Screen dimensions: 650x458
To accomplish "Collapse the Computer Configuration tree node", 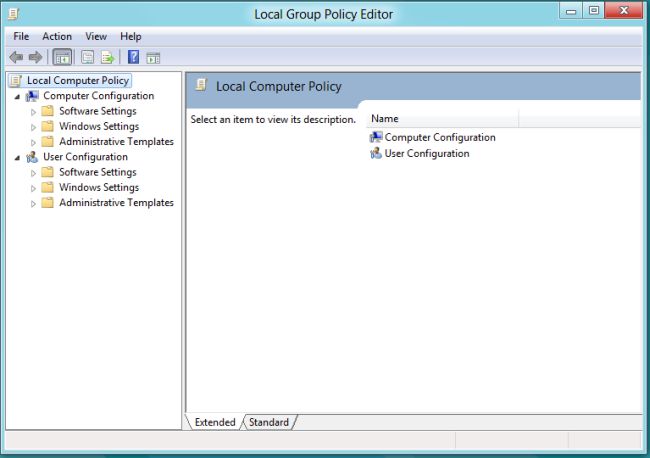I will pos(17,97).
